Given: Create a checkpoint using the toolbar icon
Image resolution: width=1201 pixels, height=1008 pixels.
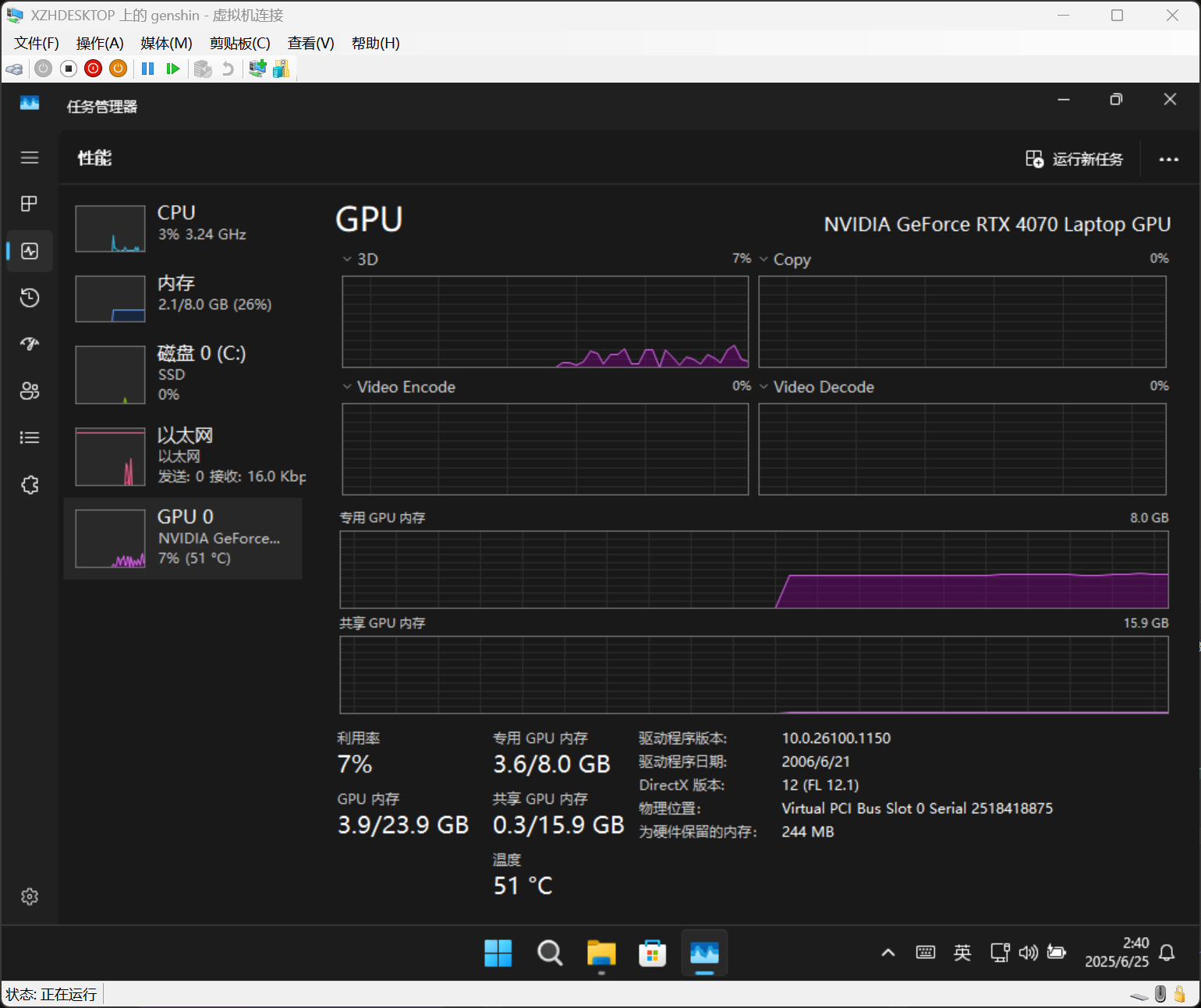Looking at the screenshot, I should pyautogui.click(x=203, y=69).
